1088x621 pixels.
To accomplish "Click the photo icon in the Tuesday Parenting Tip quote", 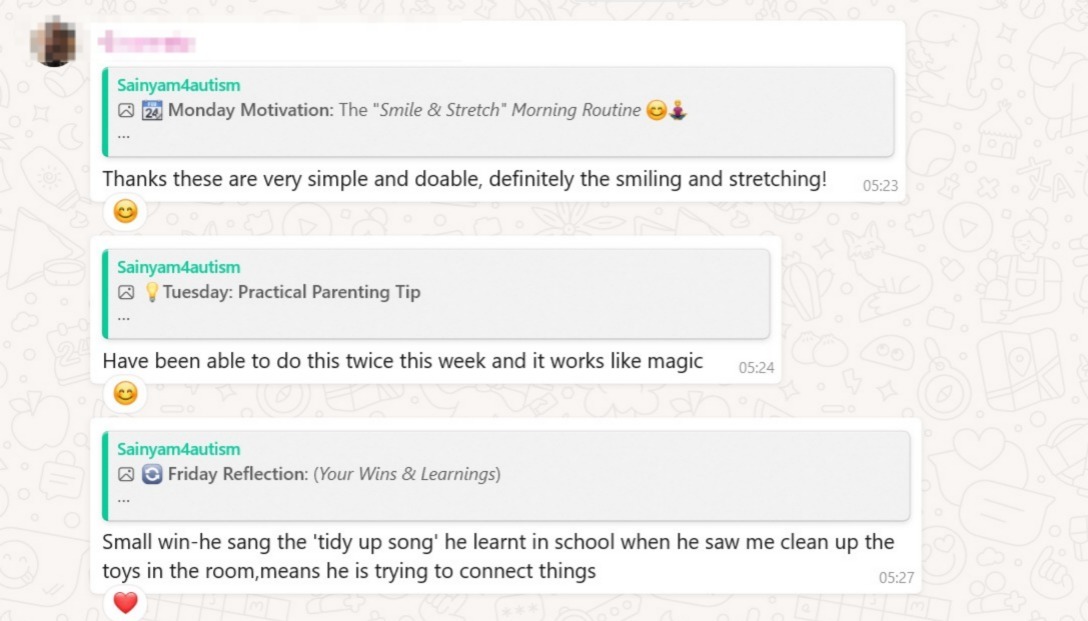I will (x=126, y=293).
